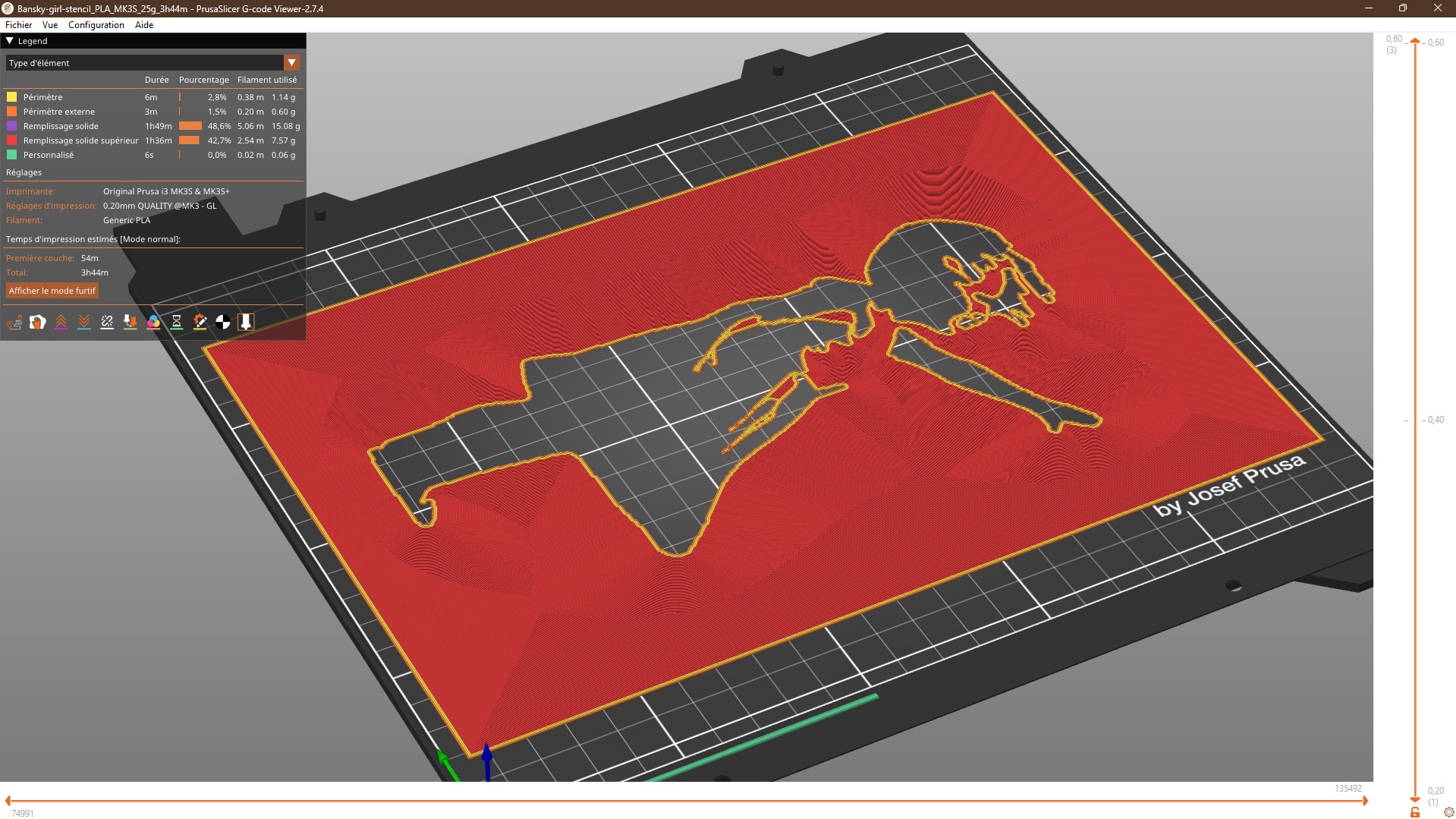Screen dimensions: 1456x819
Task: Click the 1h36m duration value
Action: point(159,140)
